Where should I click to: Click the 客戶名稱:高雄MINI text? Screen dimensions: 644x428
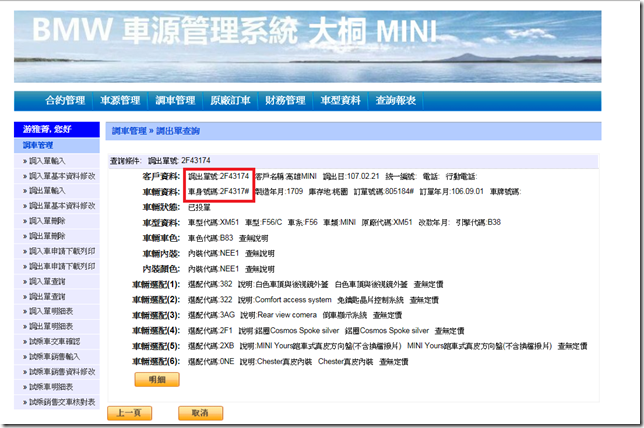(x=286, y=176)
